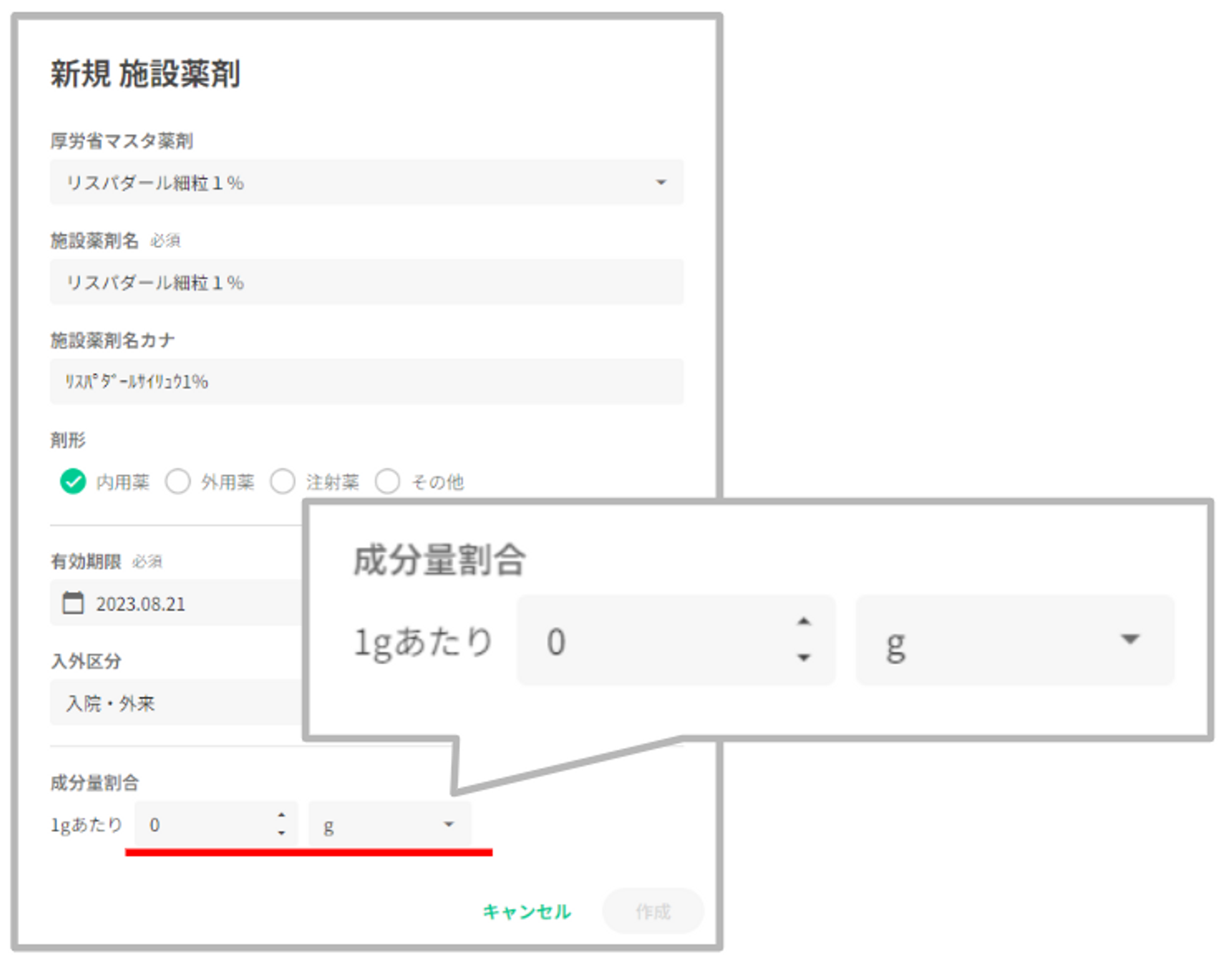Viewport: 1232px width, 962px height.
Task: Select the 外用薬 radio button
Action: 178,481
